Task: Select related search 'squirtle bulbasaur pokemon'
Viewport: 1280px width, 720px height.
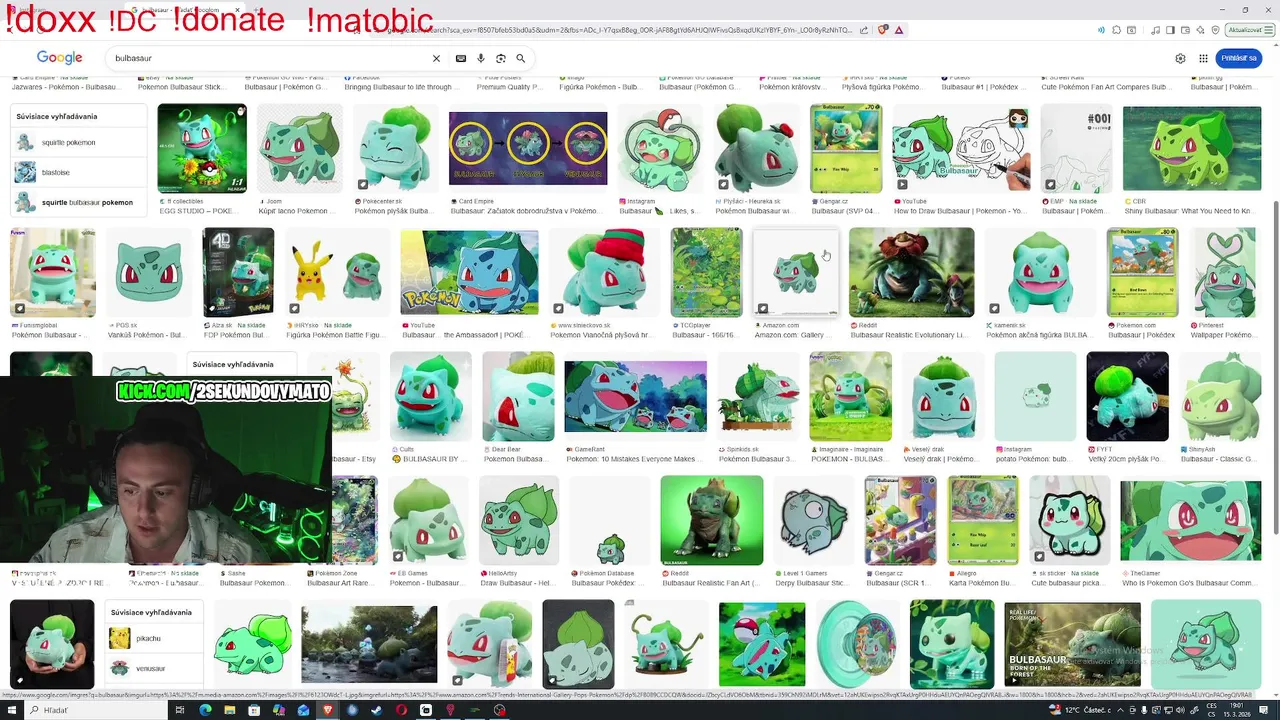Action: coord(79,202)
